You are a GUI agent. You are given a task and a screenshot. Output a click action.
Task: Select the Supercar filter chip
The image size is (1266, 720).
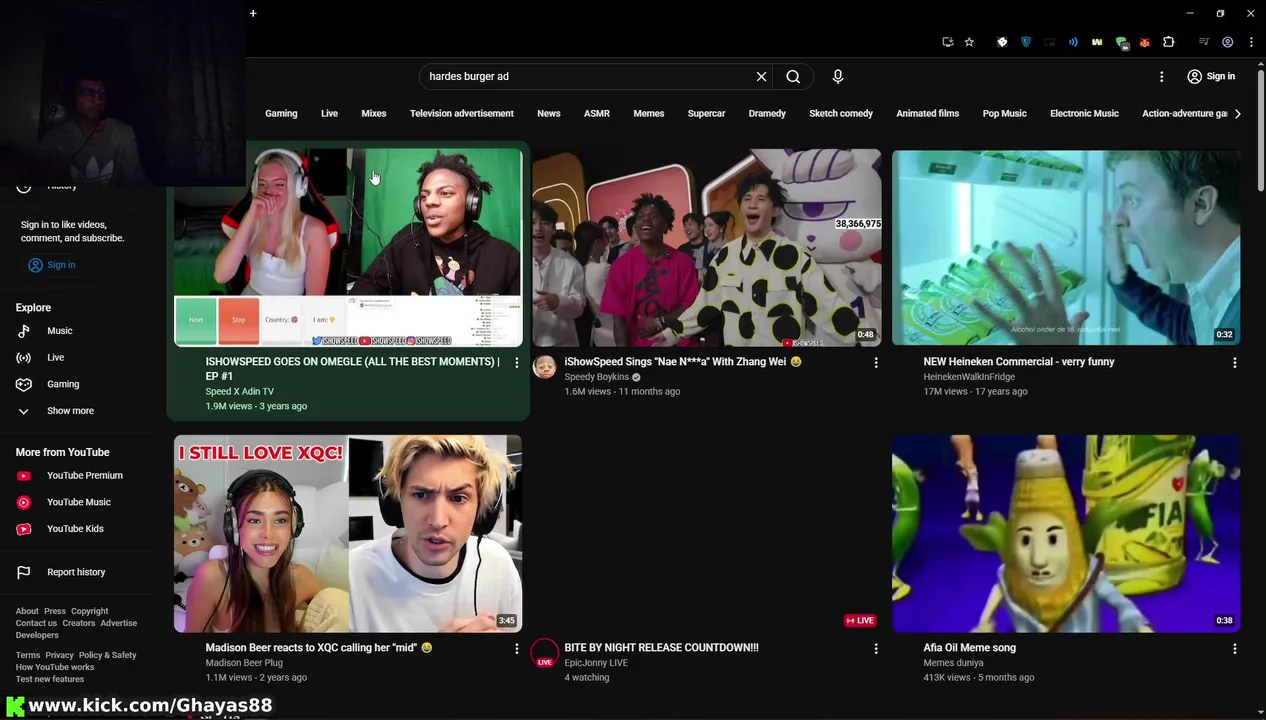click(x=707, y=114)
